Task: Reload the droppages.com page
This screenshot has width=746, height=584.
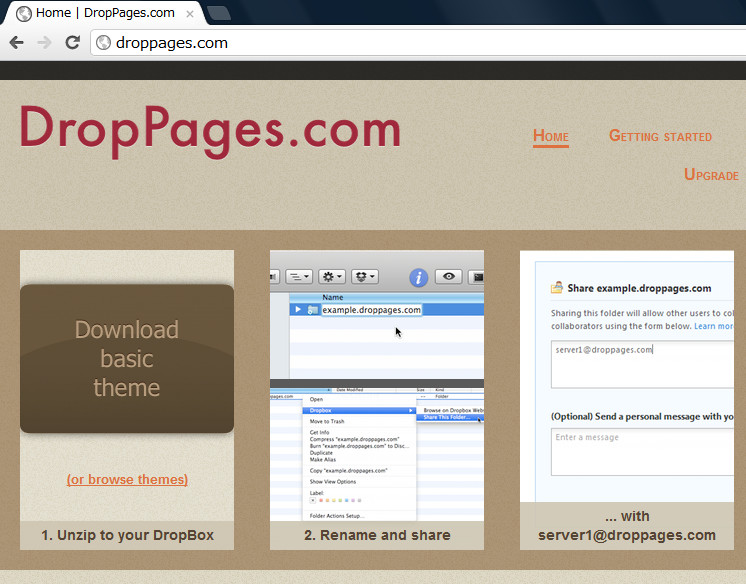Action: 72,43
